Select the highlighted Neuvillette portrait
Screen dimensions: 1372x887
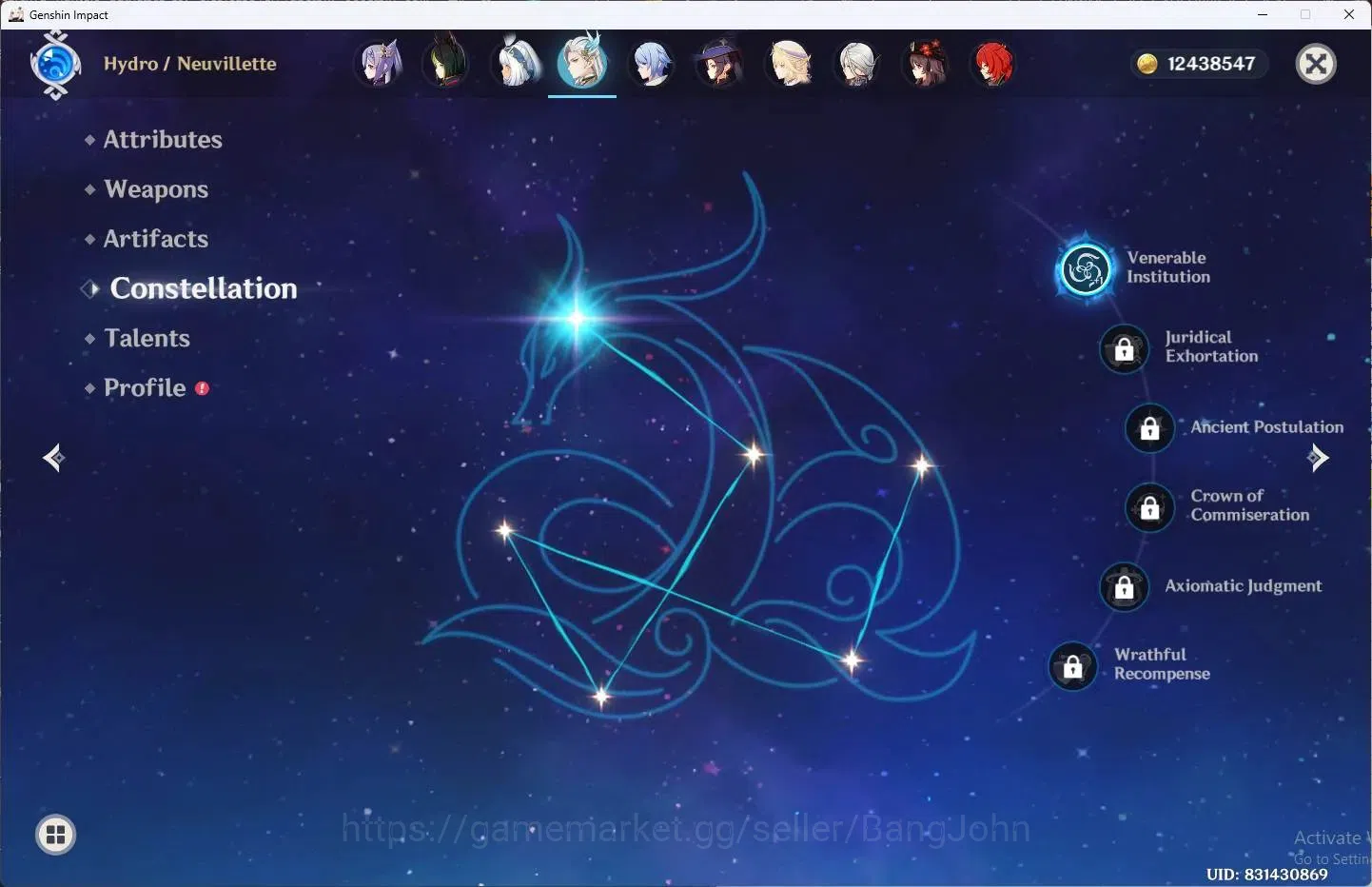click(582, 63)
